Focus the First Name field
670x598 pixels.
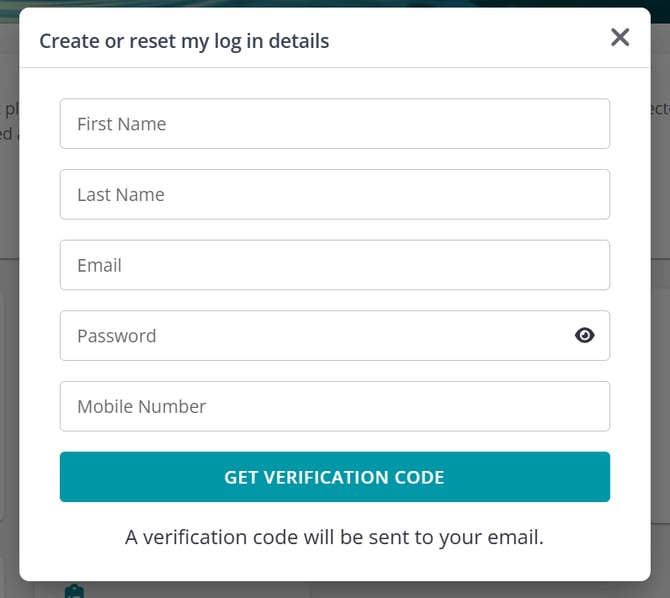(334, 124)
